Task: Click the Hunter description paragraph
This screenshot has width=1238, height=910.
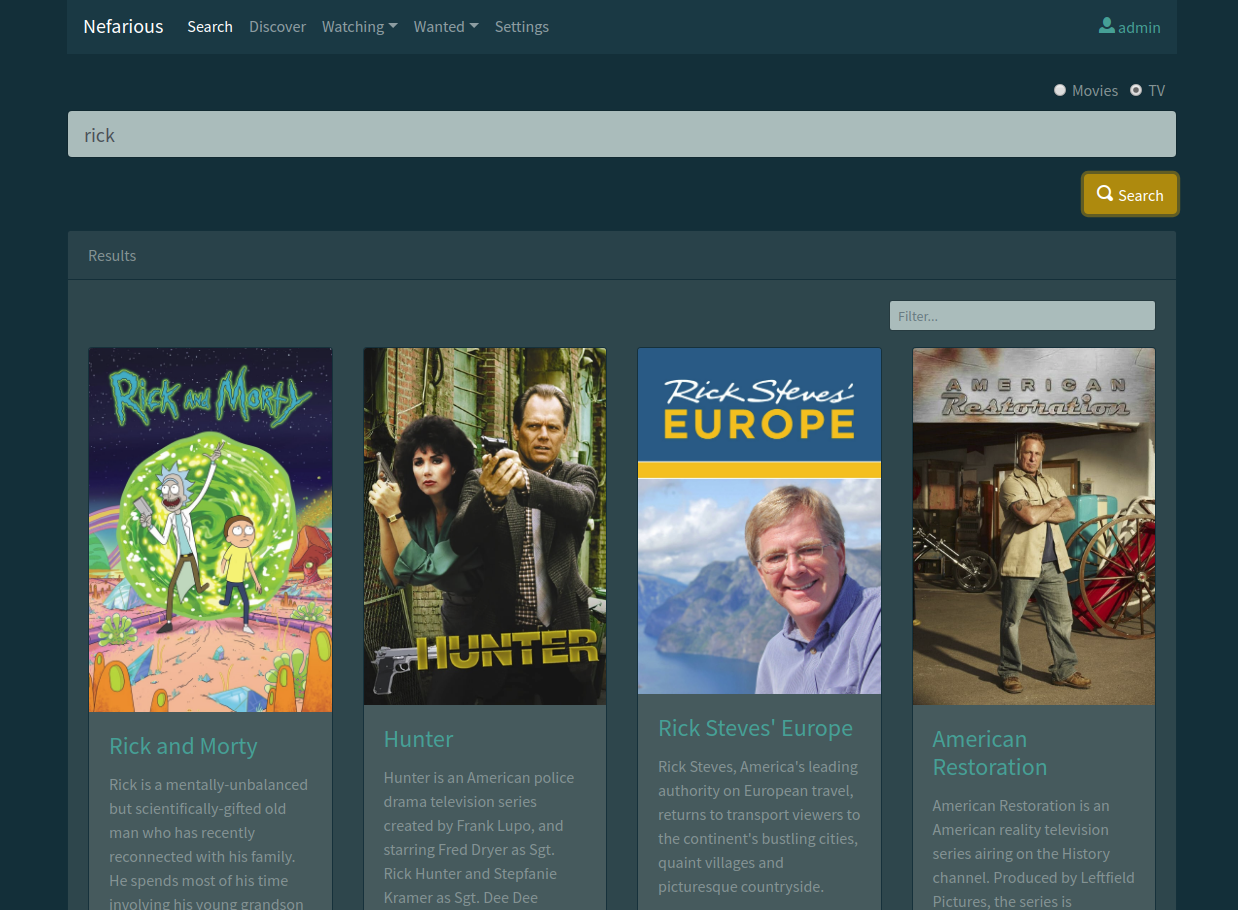Action: (x=480, y=838)
